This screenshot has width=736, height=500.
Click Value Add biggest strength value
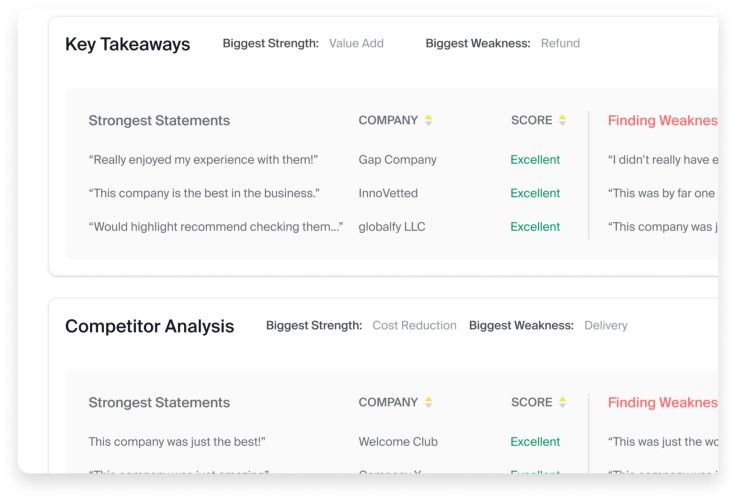(356, 44)
